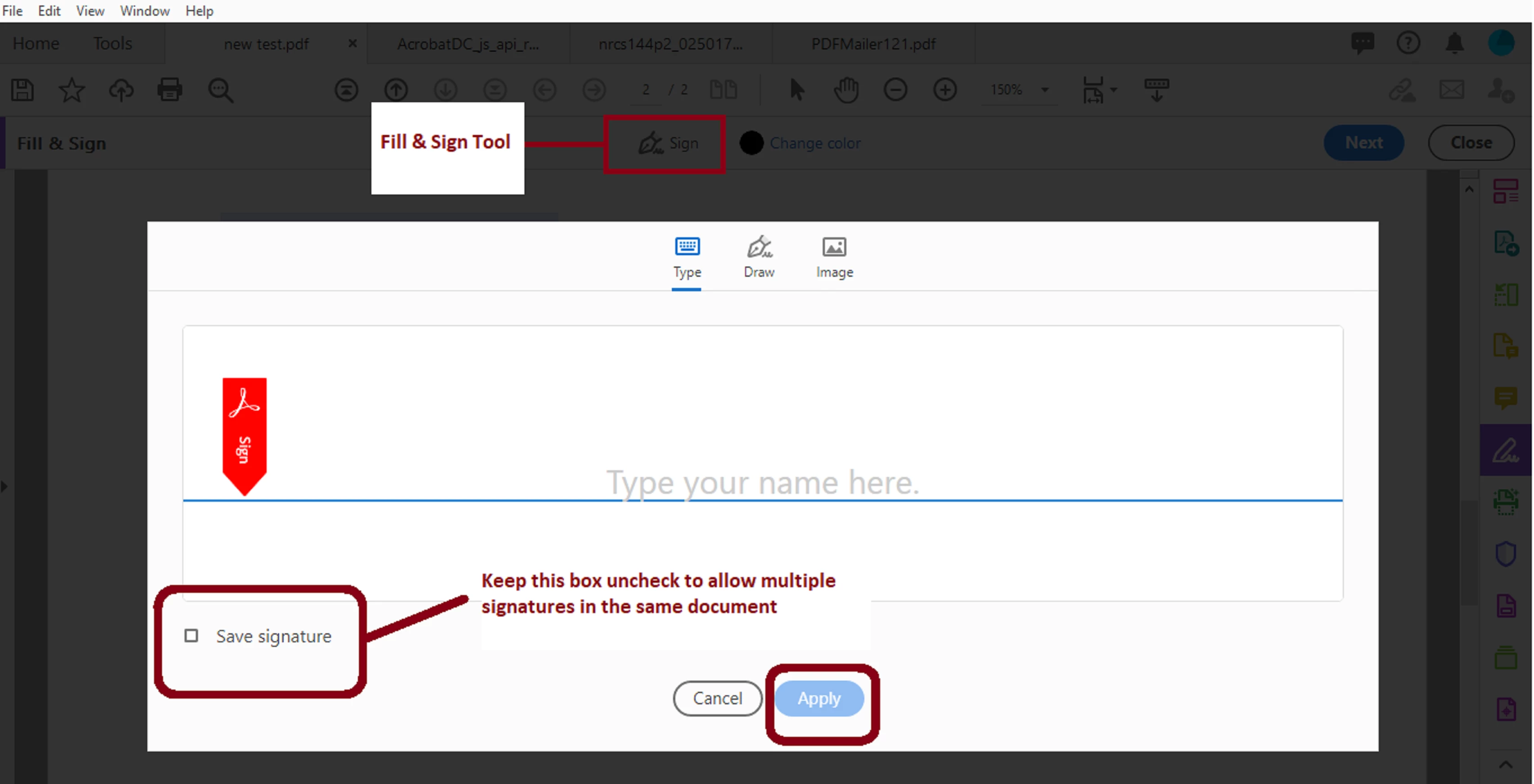Open the 150% zoom level dropdown
The height and width of the screenshot is (784, 1534).
pyautogui.click(x=1045, y=90)
